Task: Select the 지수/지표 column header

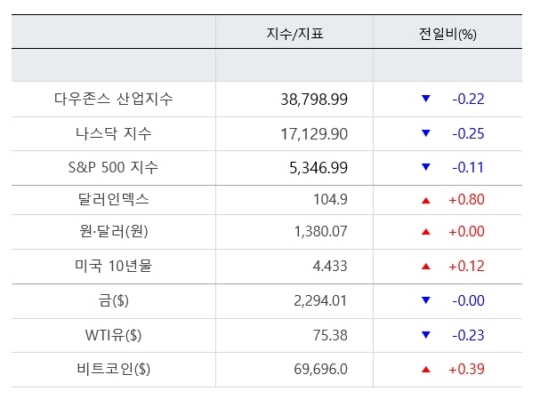Action: (x=295, y=34)
